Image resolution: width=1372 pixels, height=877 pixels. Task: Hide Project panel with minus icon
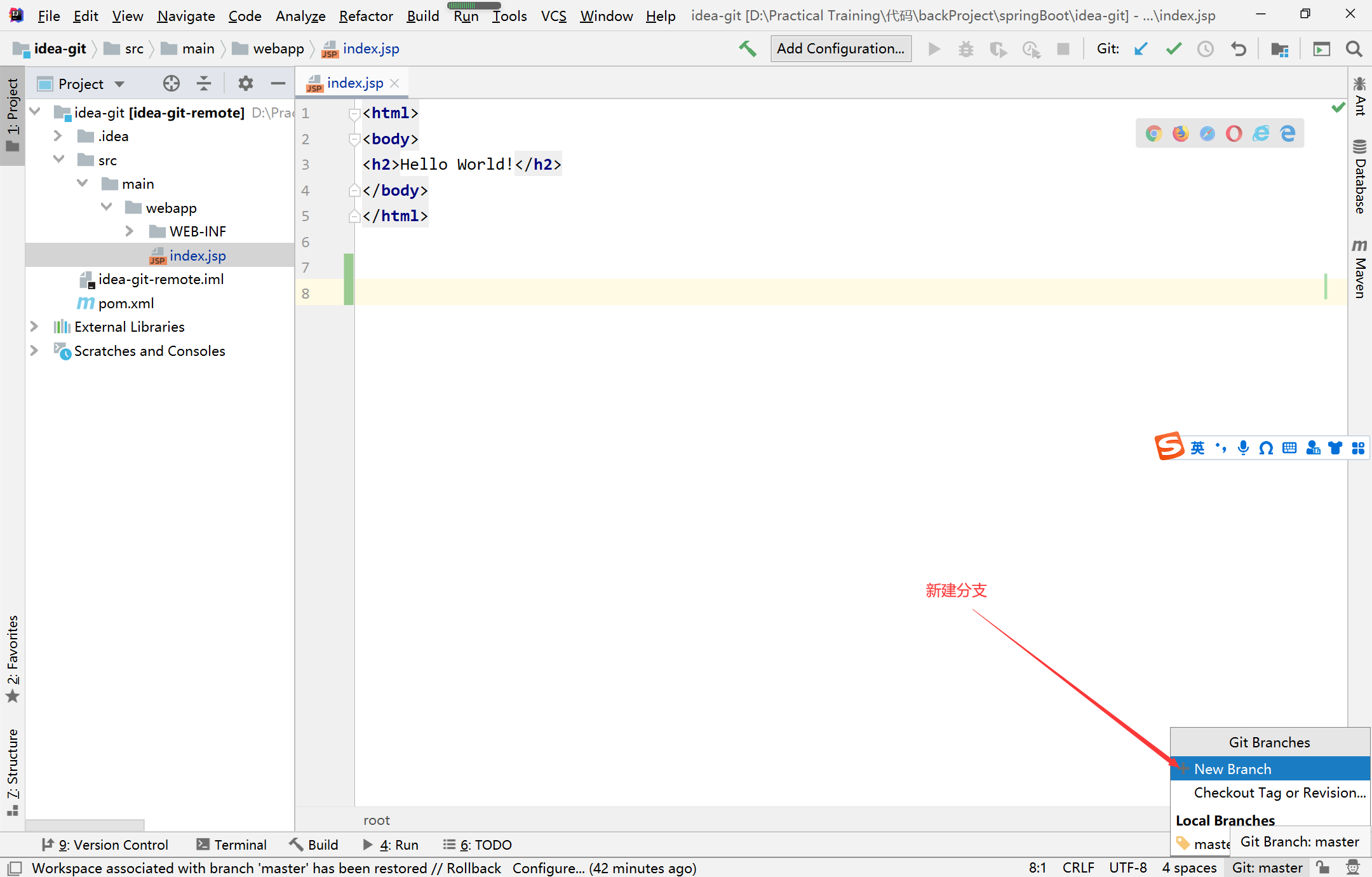[x=278, y=83]
